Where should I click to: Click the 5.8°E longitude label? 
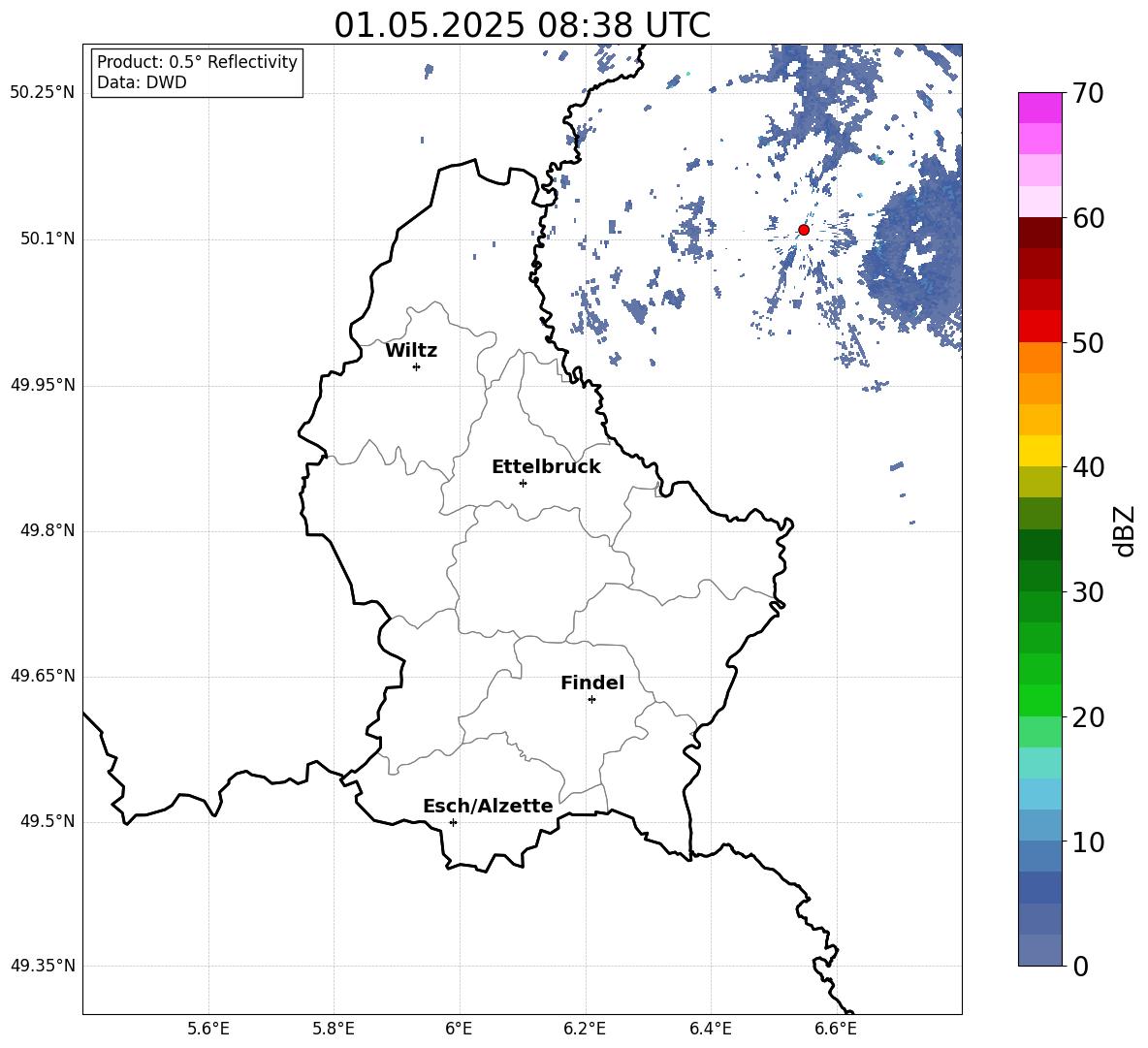(x=334, y=1029)
